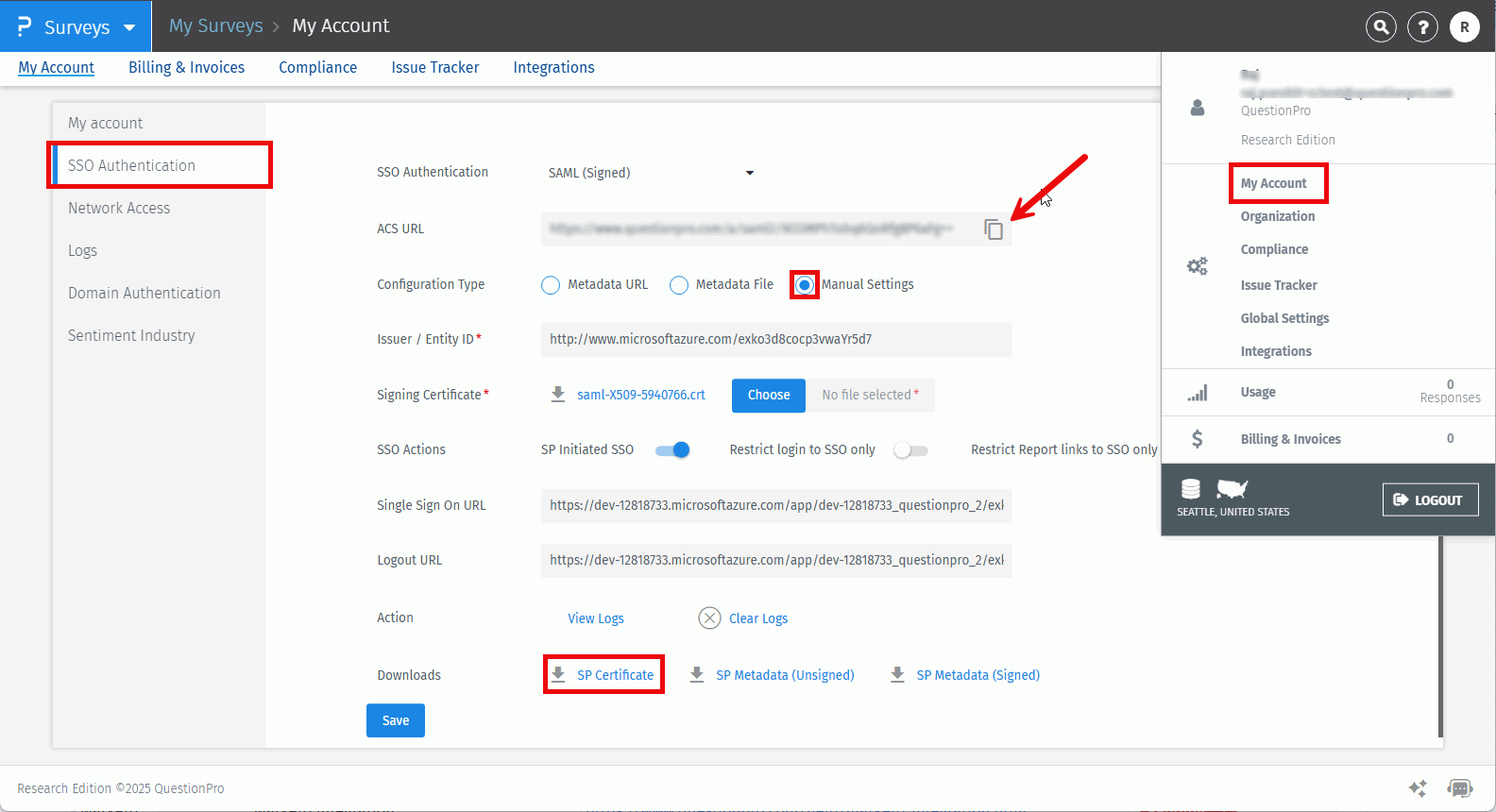The image size is (1496, 812).
Task: Switch to Billing & Invoices tab
Action: (x=186, y=68)
